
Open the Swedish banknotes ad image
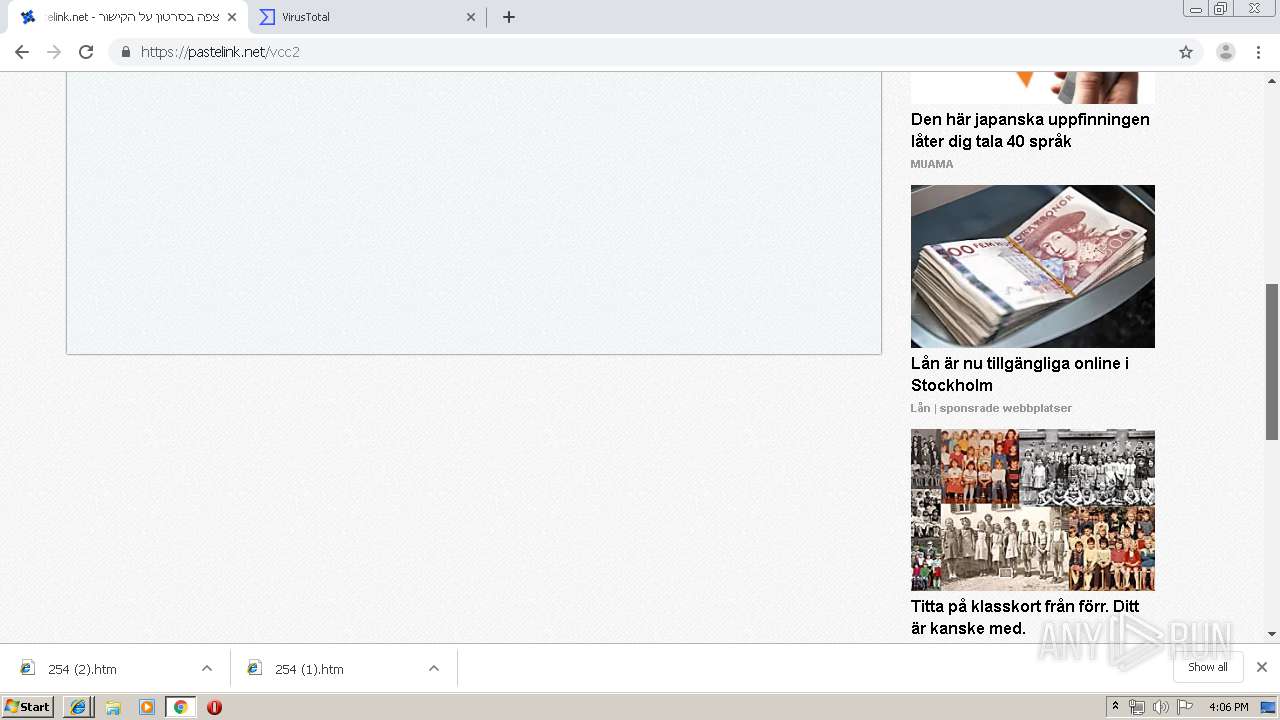tap(1033, 266)
